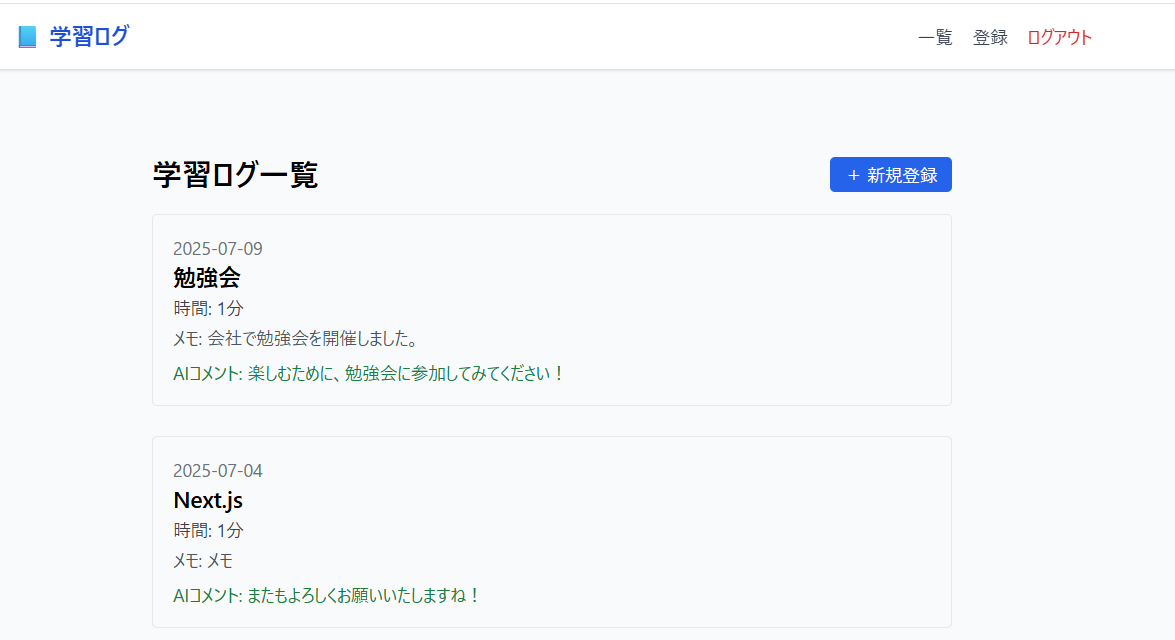1175x640 pixels.
Task: Click the + 新規登録 button
Action: (x=890, y=175)
